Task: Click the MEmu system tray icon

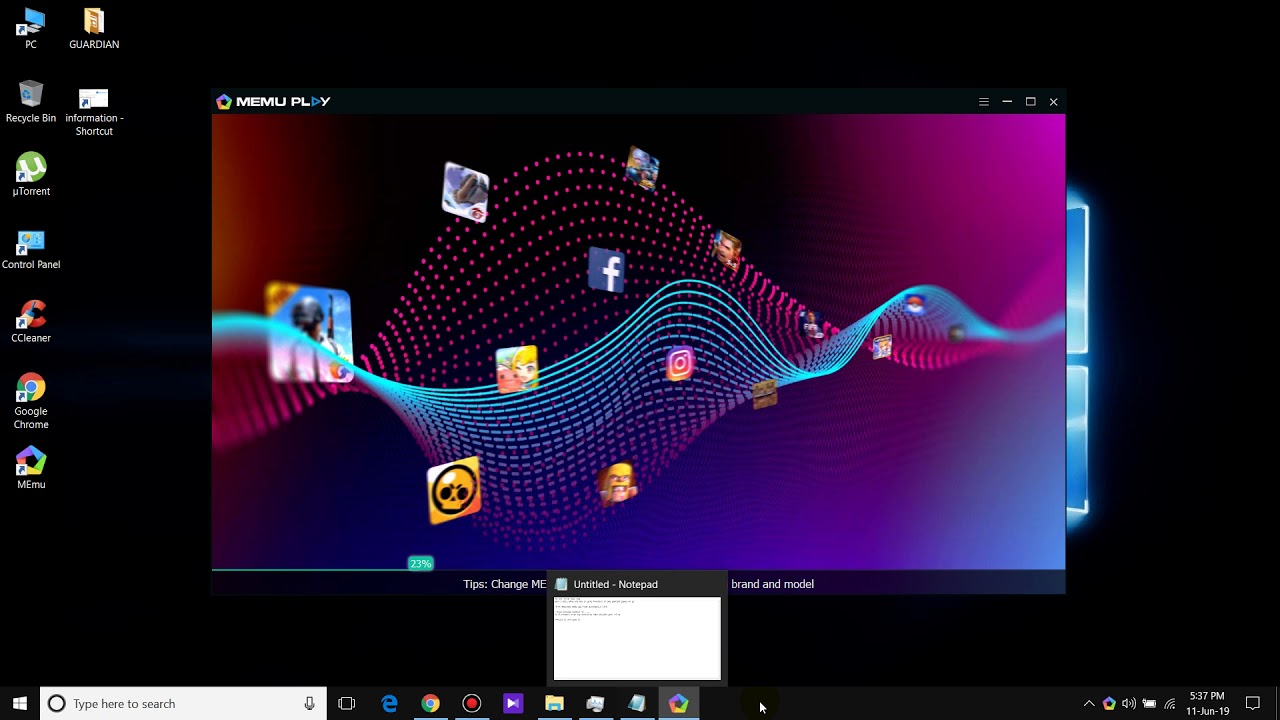Action: coord(1109,704)
